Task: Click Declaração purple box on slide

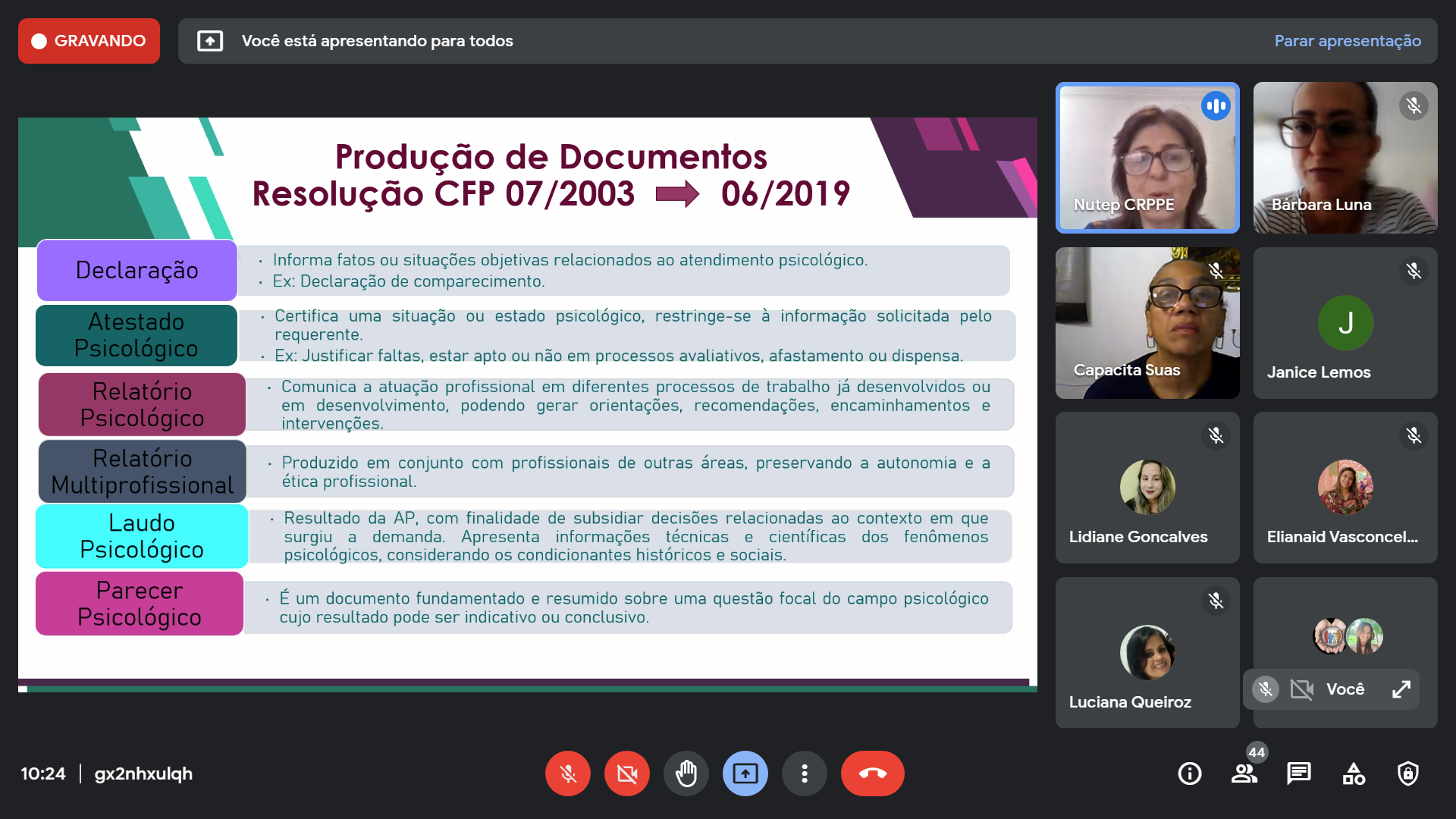Action: [137, 270]
